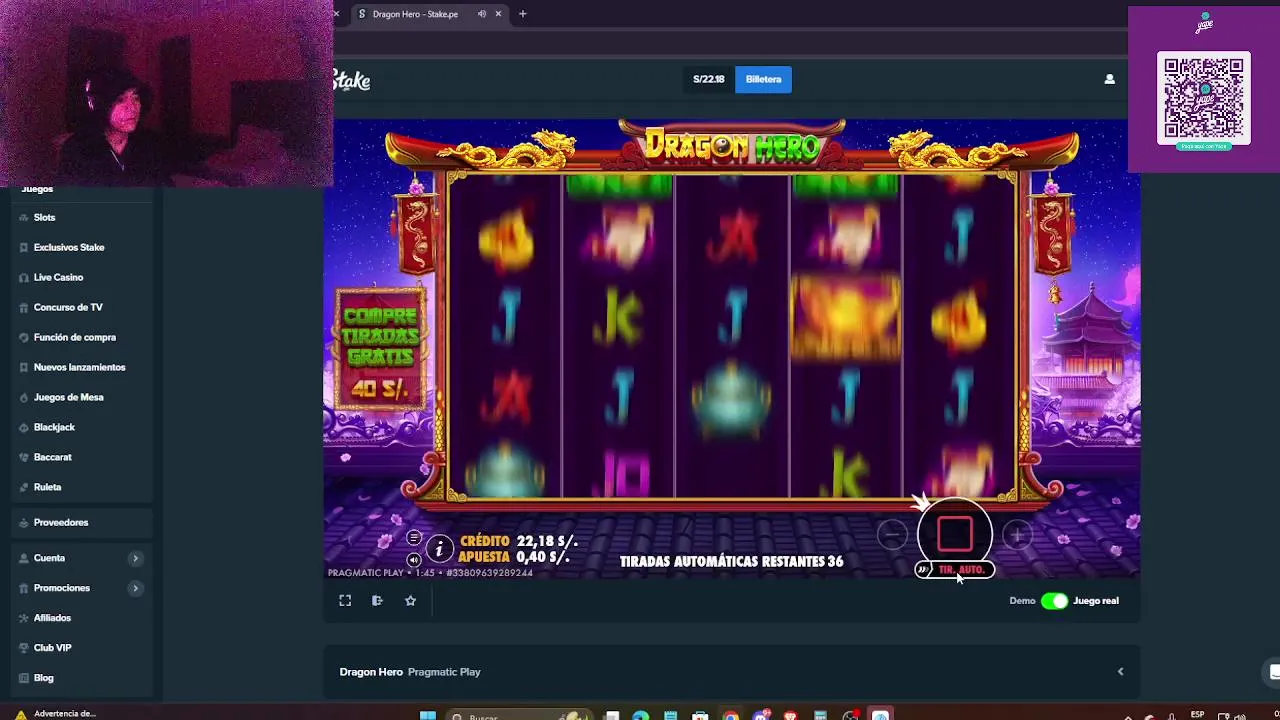The height and width of the screenshot is (720, 1280).
Task: Open Proveedores in the sidebar
Action: [x=60, y=522]
